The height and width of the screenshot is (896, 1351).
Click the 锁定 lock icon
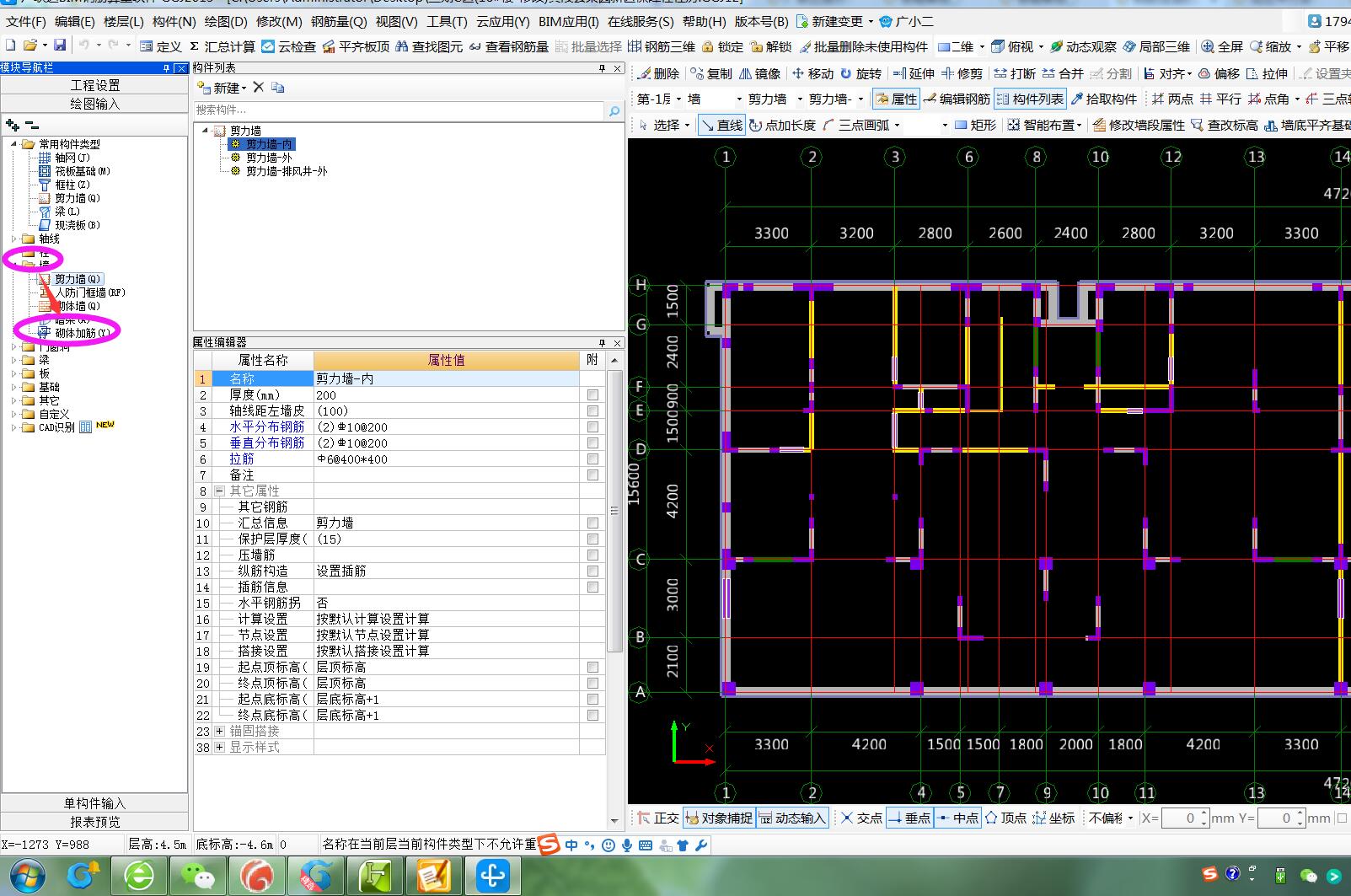[x=722, y=46]
